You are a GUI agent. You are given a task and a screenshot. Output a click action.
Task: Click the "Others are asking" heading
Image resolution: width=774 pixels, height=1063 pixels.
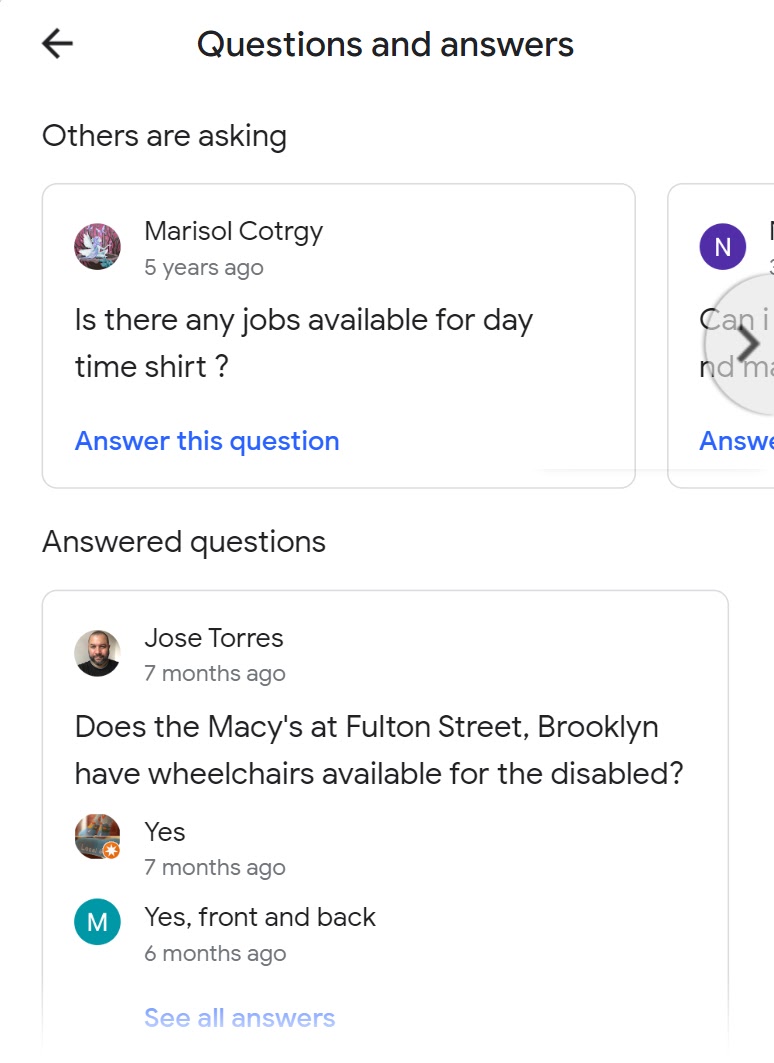pyautogui.click(x=164, y=136)
